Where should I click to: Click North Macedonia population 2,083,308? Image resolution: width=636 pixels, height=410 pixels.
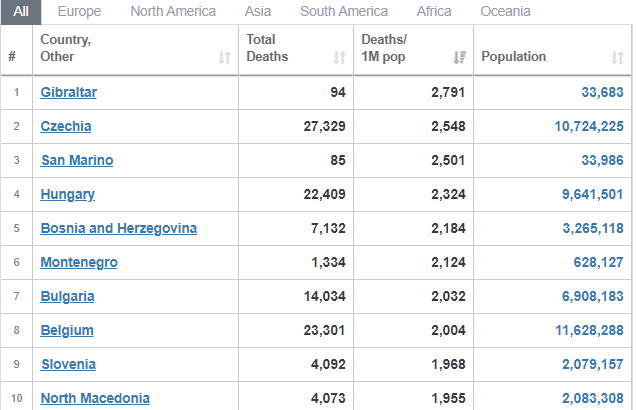coord(593,398)
